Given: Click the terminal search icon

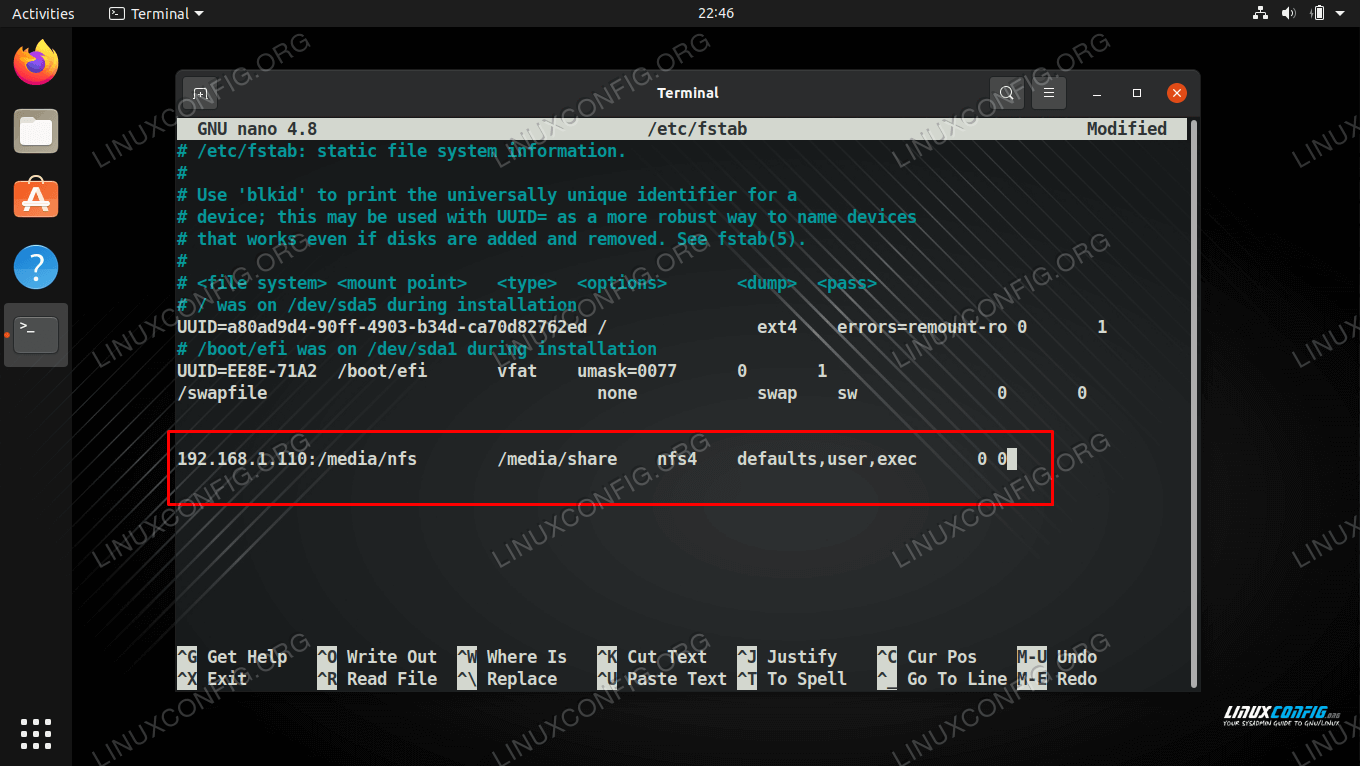Looking at the screenshot, I should [x=1007, y=93].
